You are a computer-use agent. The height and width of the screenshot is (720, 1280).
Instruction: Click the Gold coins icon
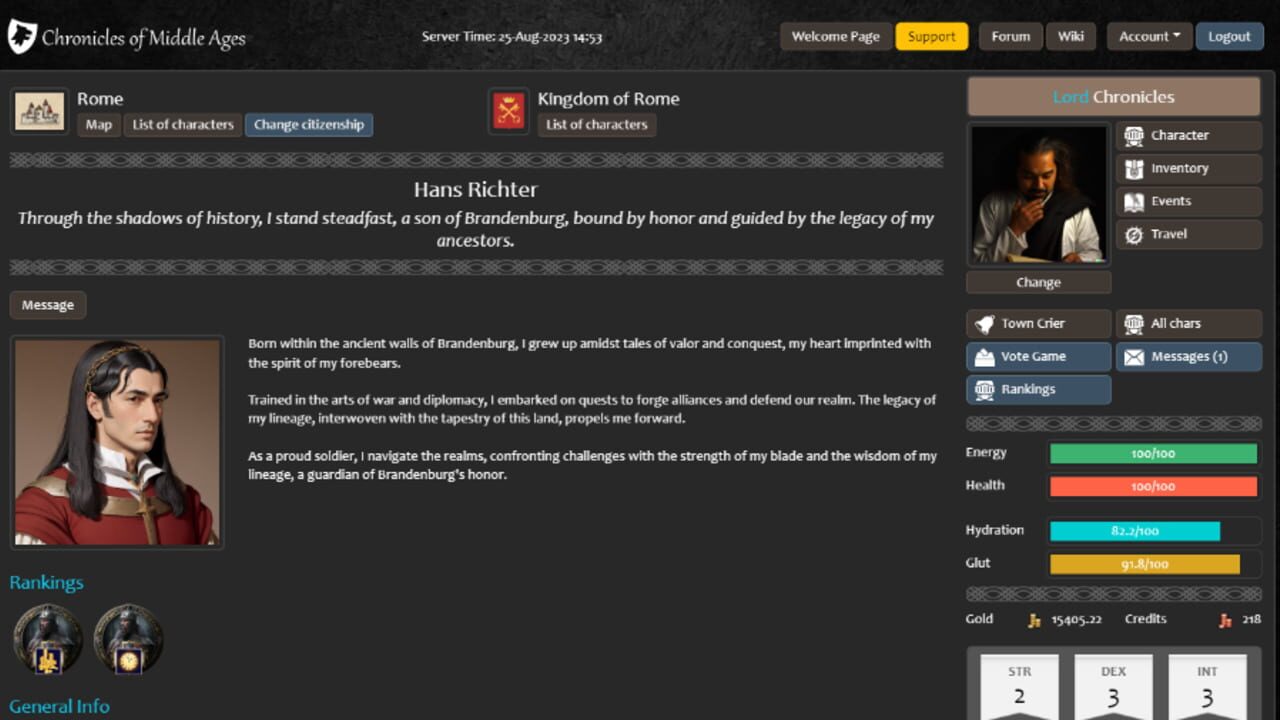pyautogui.click(x=1035, y=620)
